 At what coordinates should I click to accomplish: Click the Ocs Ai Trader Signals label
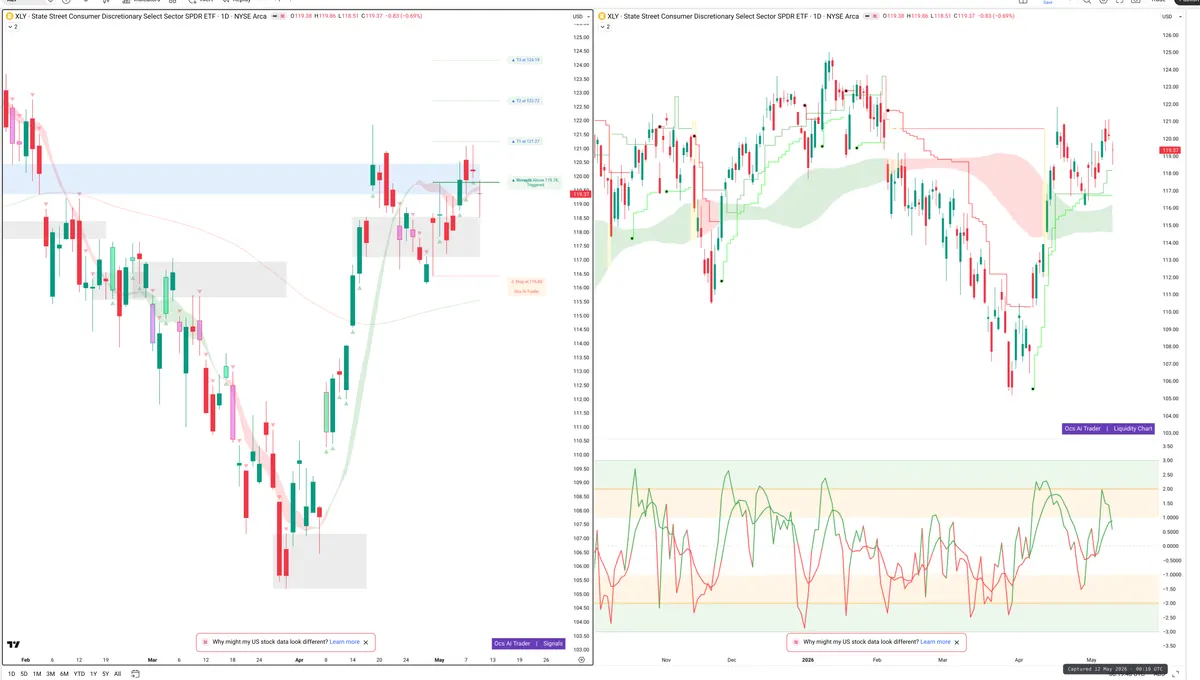tap(529, 643)
